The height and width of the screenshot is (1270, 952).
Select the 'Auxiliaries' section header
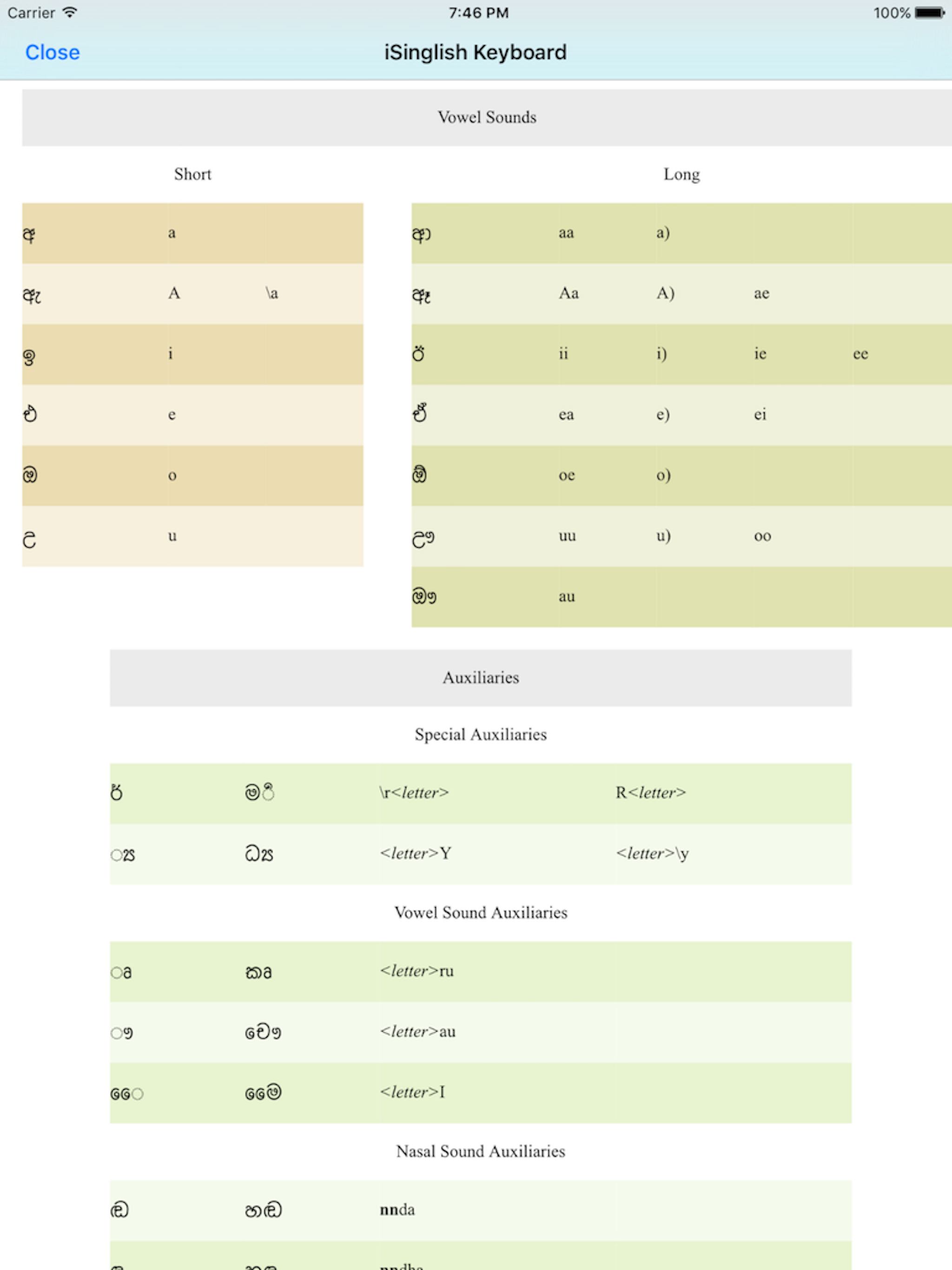coord(481,677)
